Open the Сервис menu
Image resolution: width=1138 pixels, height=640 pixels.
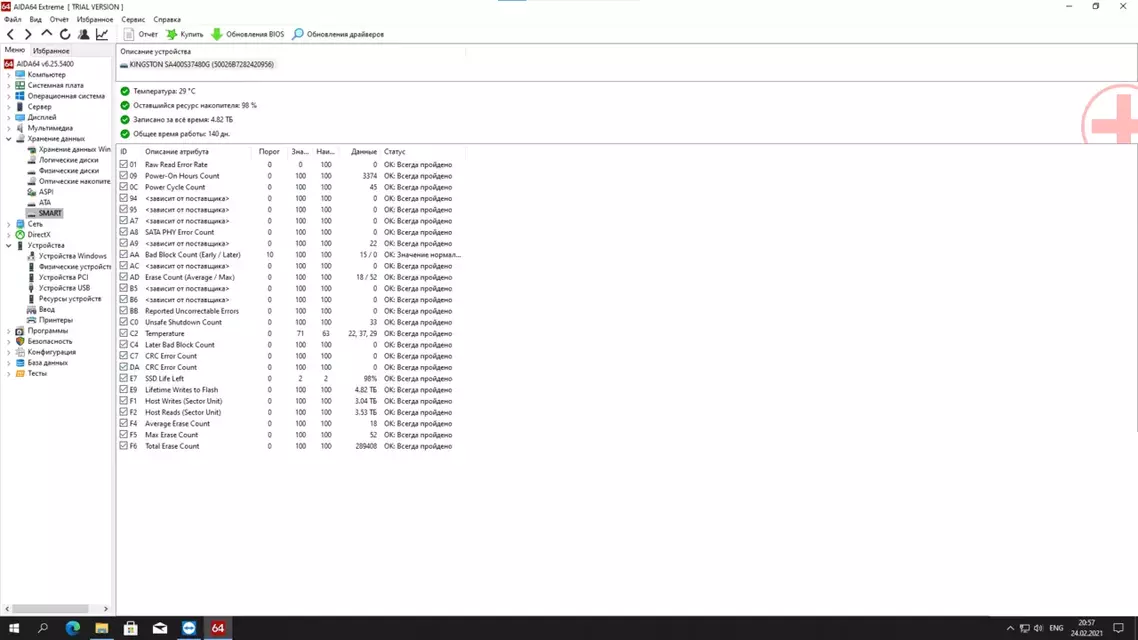(134, 20)
